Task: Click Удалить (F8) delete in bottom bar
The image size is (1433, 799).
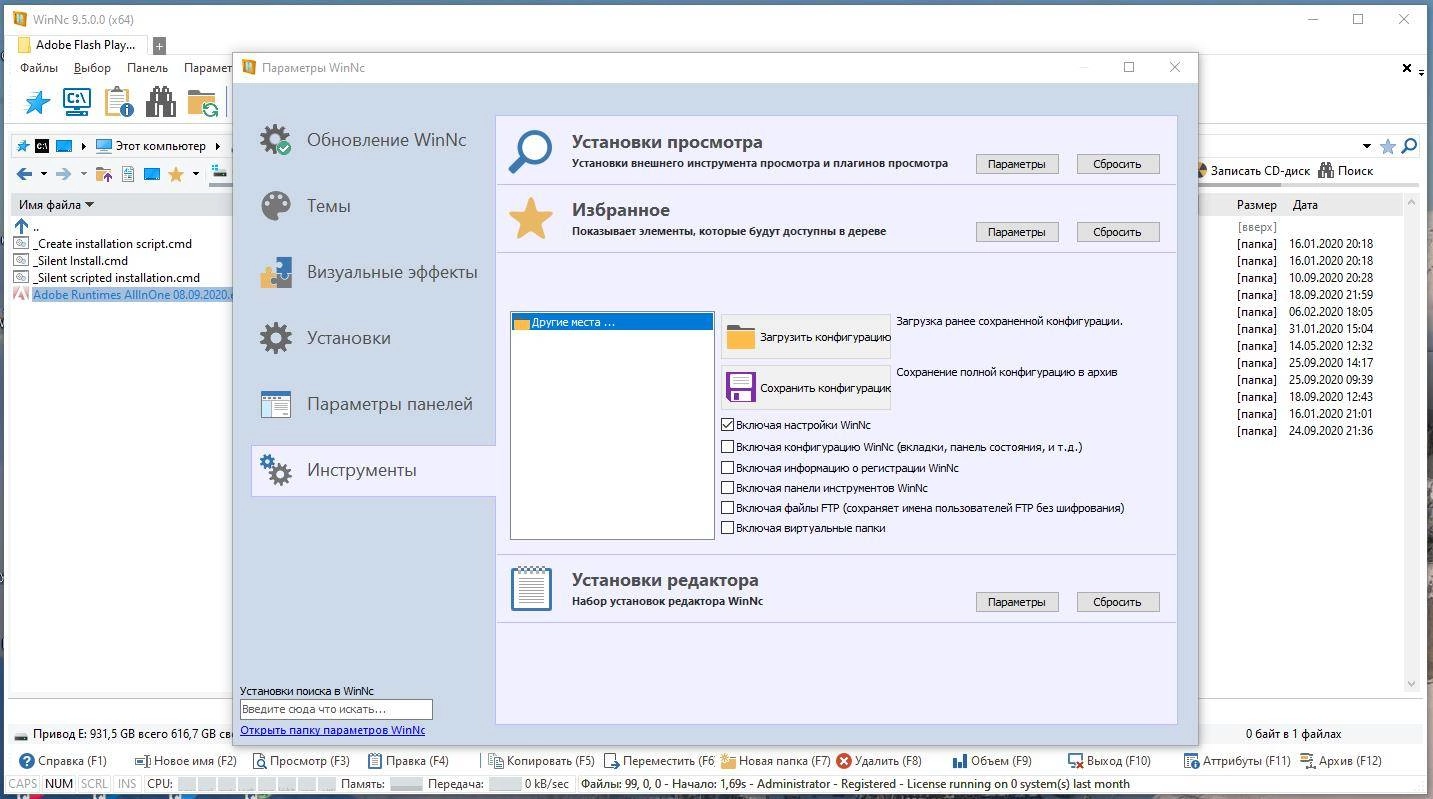Action: coord(879,761)
